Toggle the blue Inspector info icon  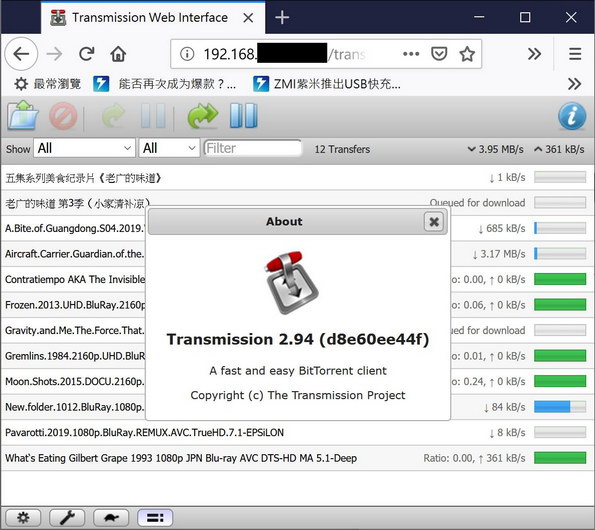572,116
